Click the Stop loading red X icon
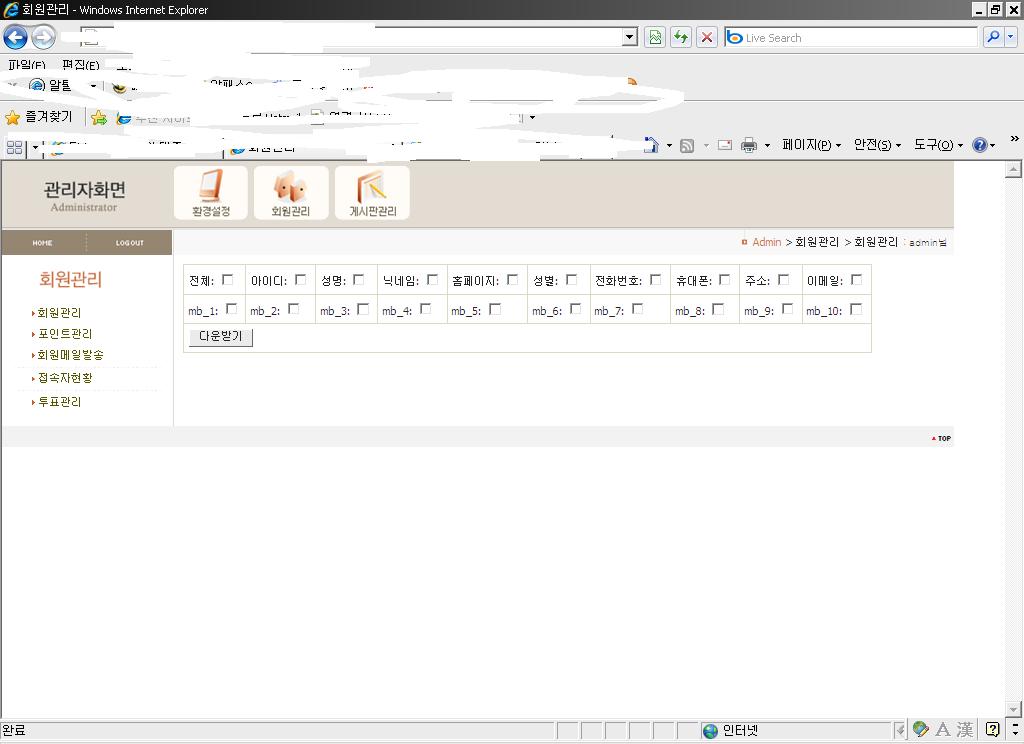Image resolution: width=1024 pixels, height=744 pixels. click(707, 37)
